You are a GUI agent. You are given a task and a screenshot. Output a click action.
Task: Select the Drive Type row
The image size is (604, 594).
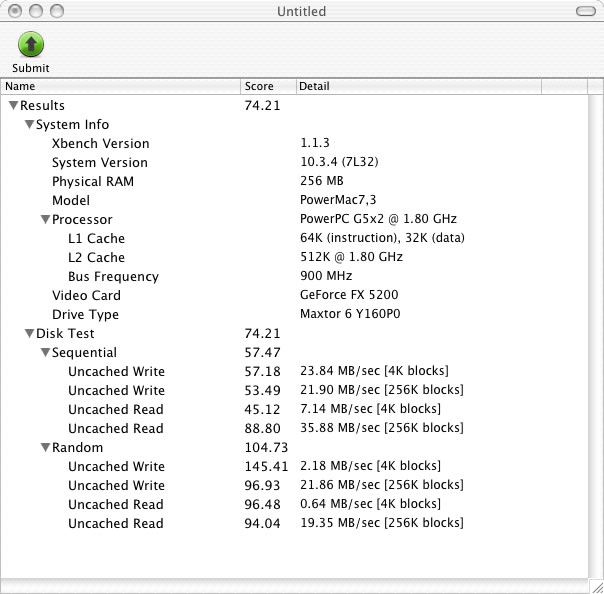pos(294,314)
